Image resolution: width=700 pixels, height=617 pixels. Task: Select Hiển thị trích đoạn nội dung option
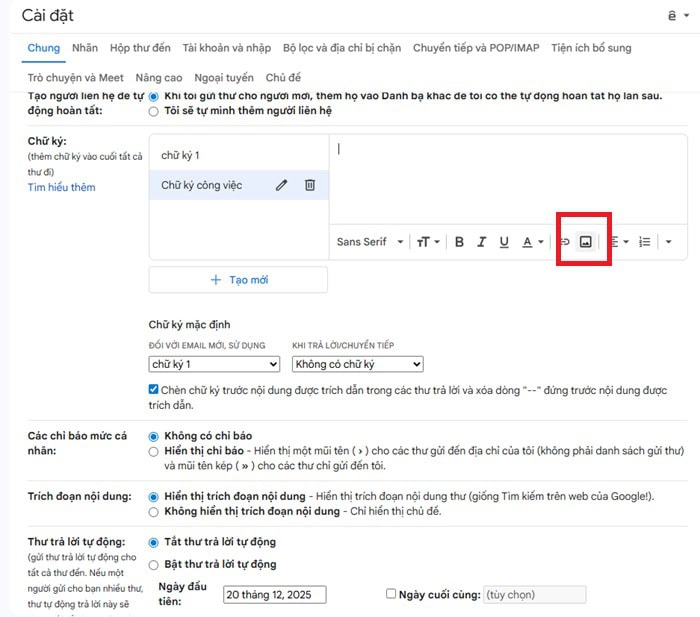tap(154, 497)
